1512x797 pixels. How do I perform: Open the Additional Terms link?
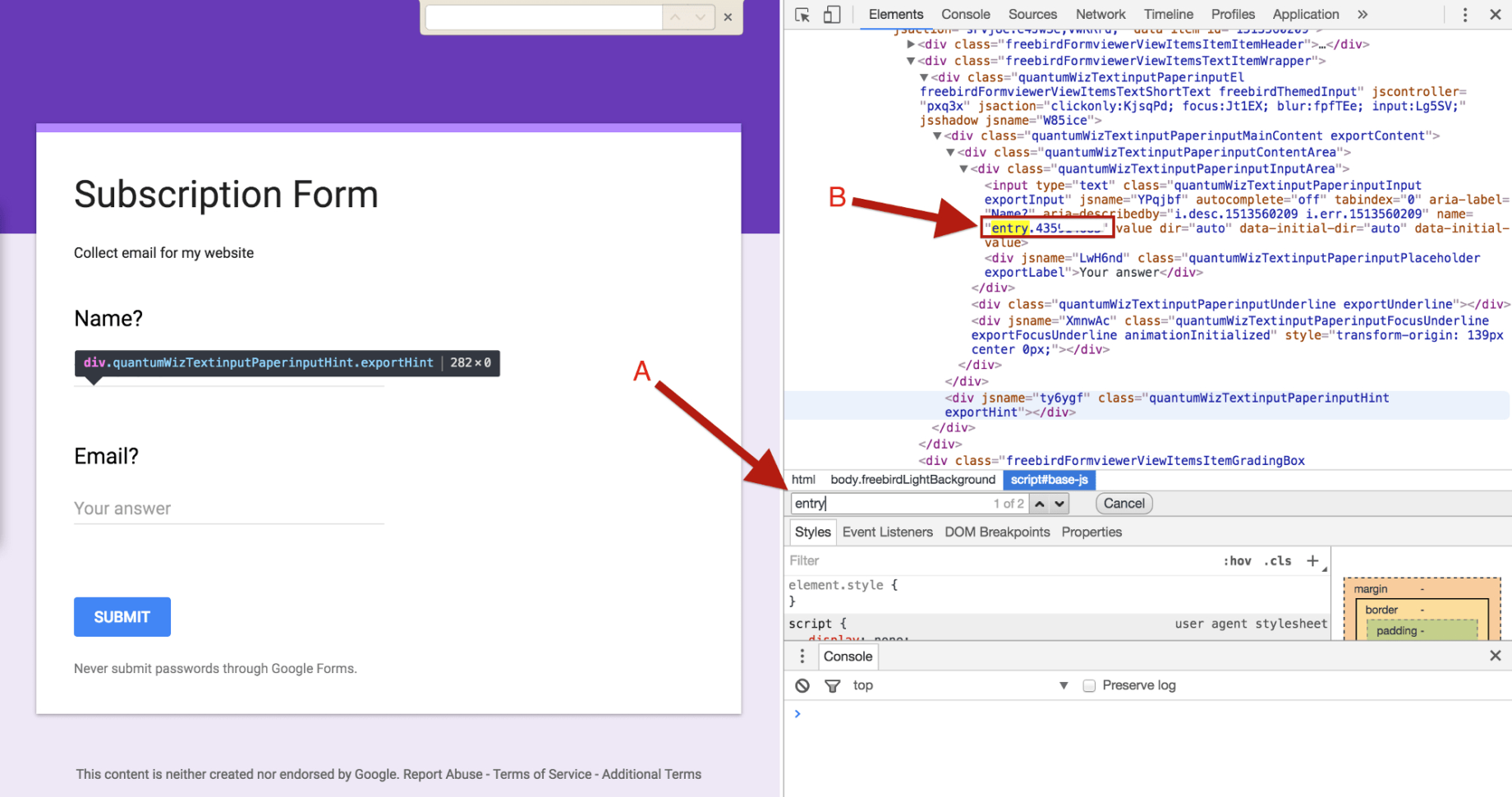[651, 774]
